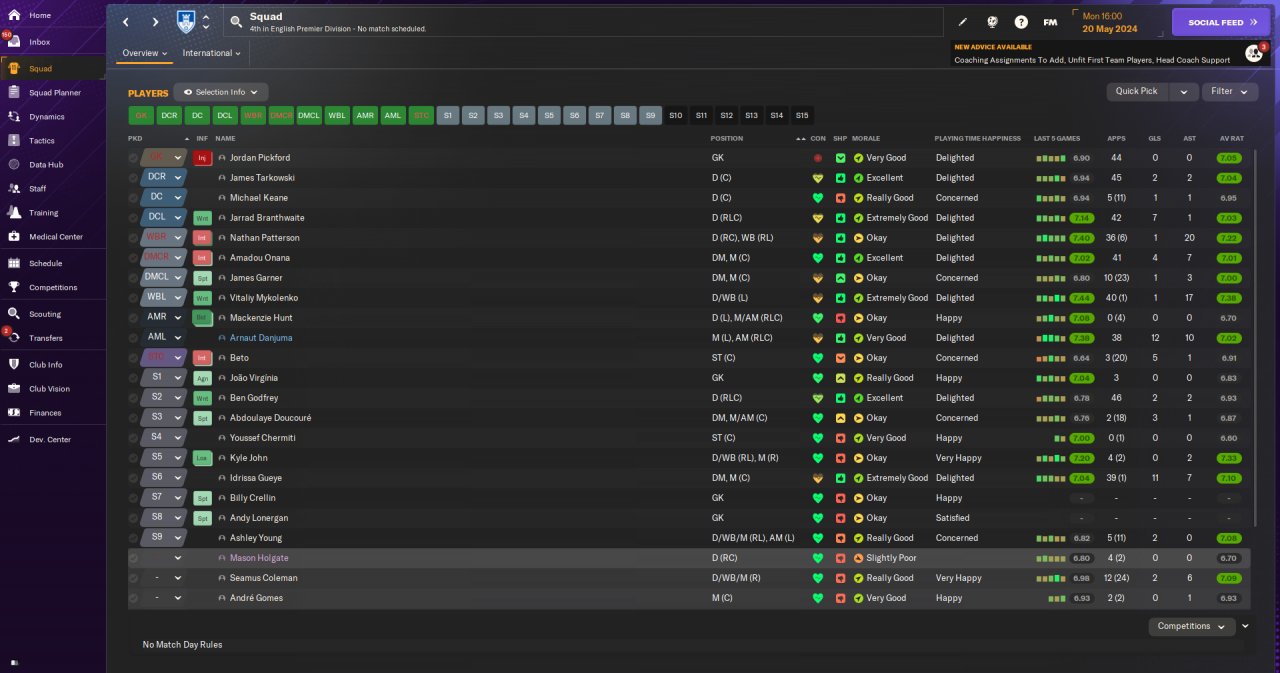Go to the Dynamics screen

47,116
